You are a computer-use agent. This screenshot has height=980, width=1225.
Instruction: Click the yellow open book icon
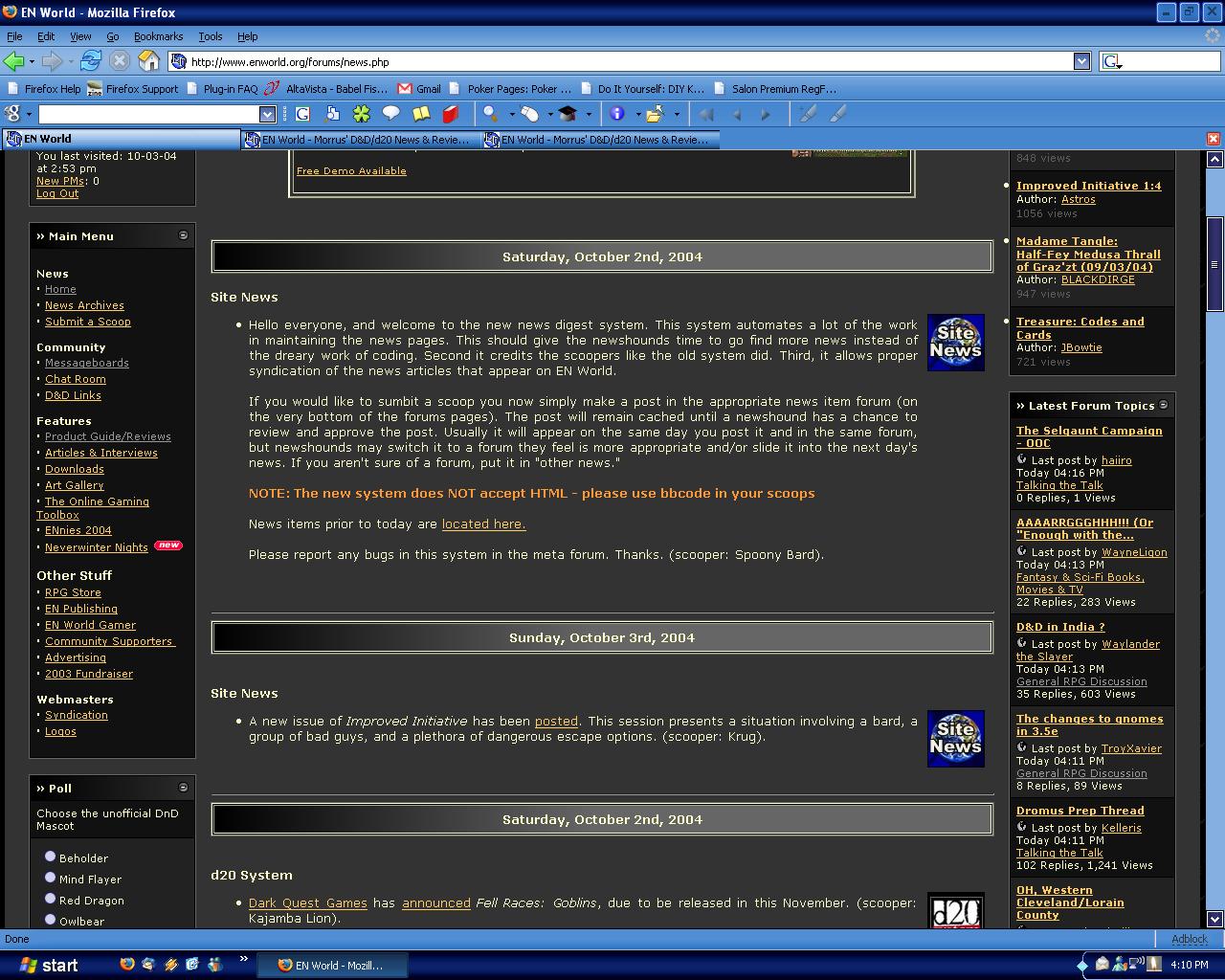(420, 114)
